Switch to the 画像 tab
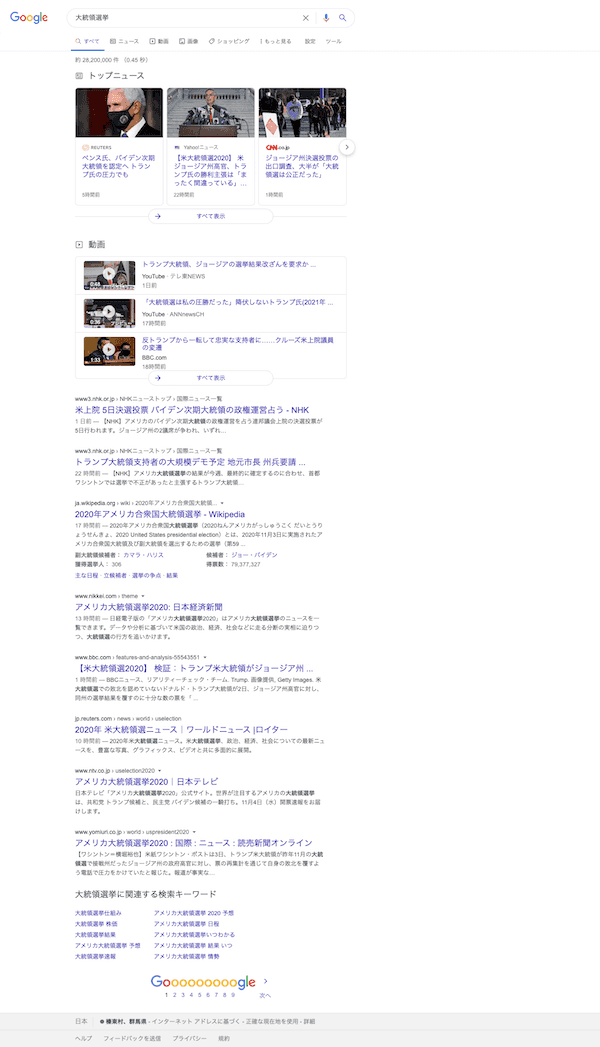 (x=189, y=41)
